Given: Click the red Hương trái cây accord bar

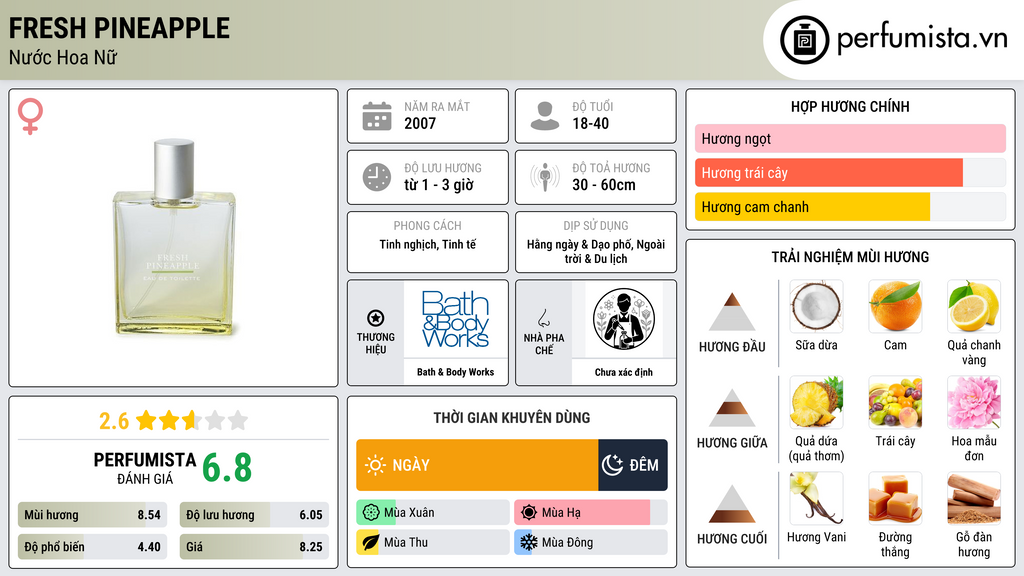Looking at the screenshot, I should pyautogui.click(x=829, y=173).
